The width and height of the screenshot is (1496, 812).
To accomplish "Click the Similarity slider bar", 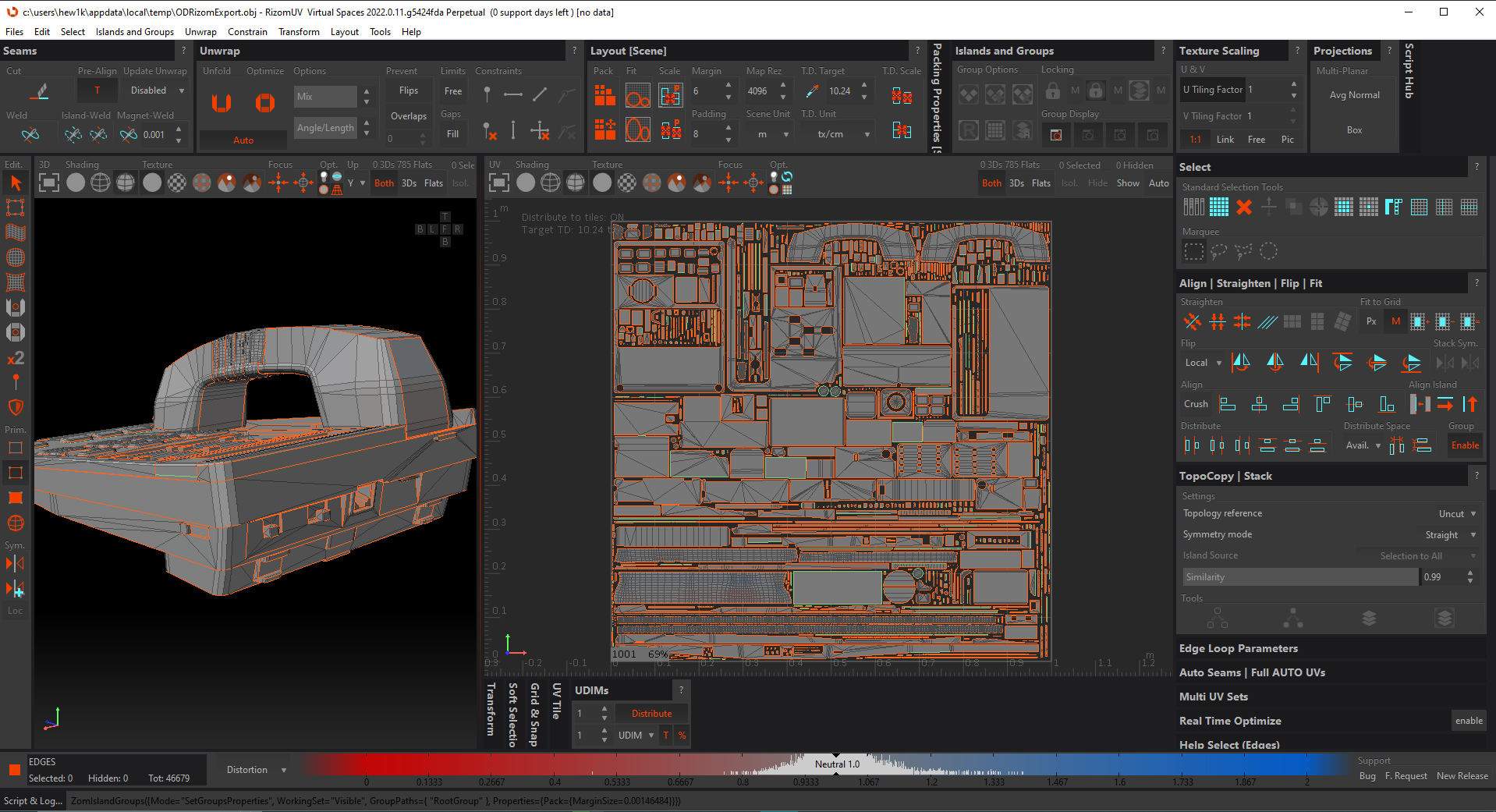I will tap(1299, 577).
